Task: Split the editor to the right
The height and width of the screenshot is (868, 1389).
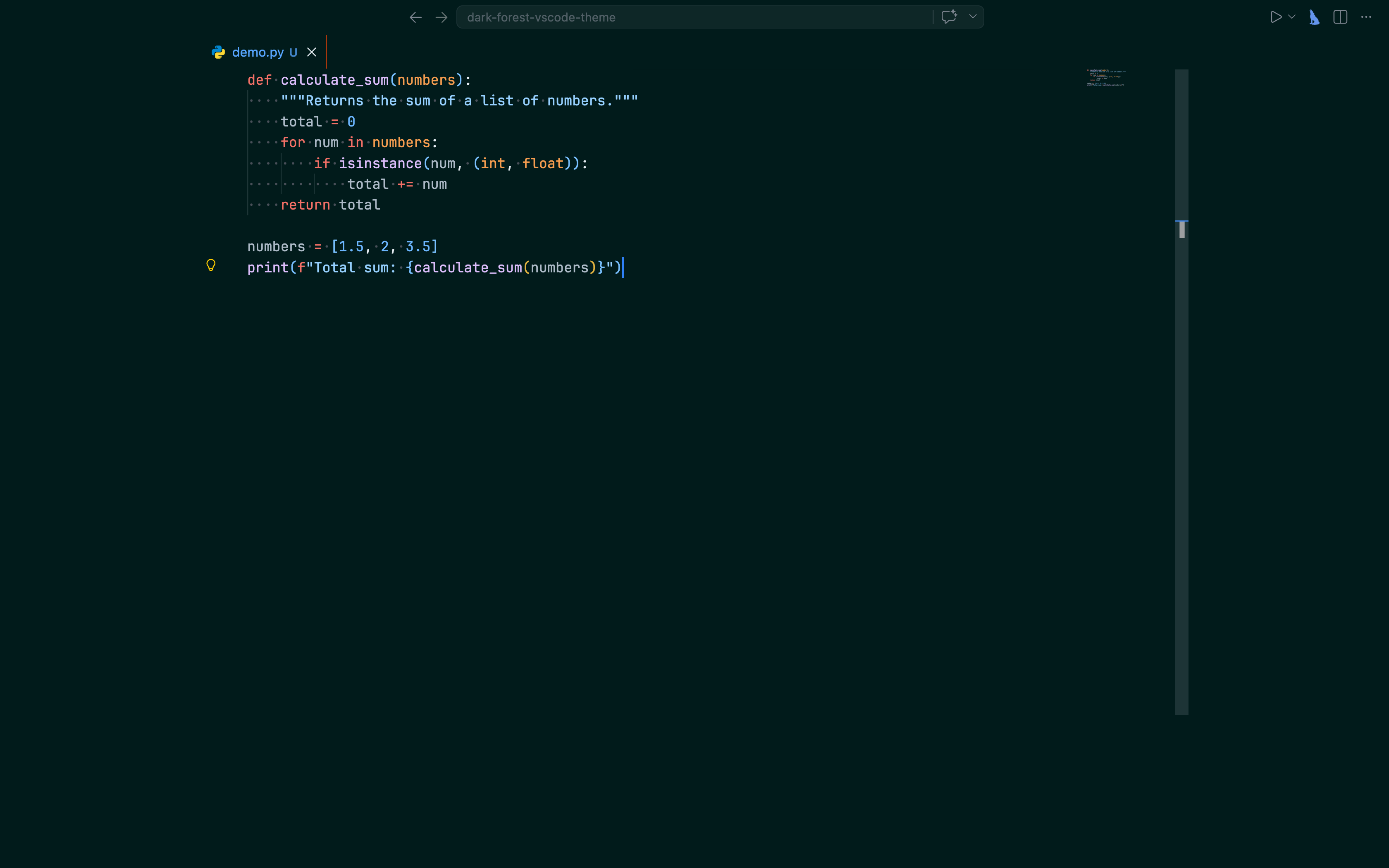Action: click(x=1340, y=17)
